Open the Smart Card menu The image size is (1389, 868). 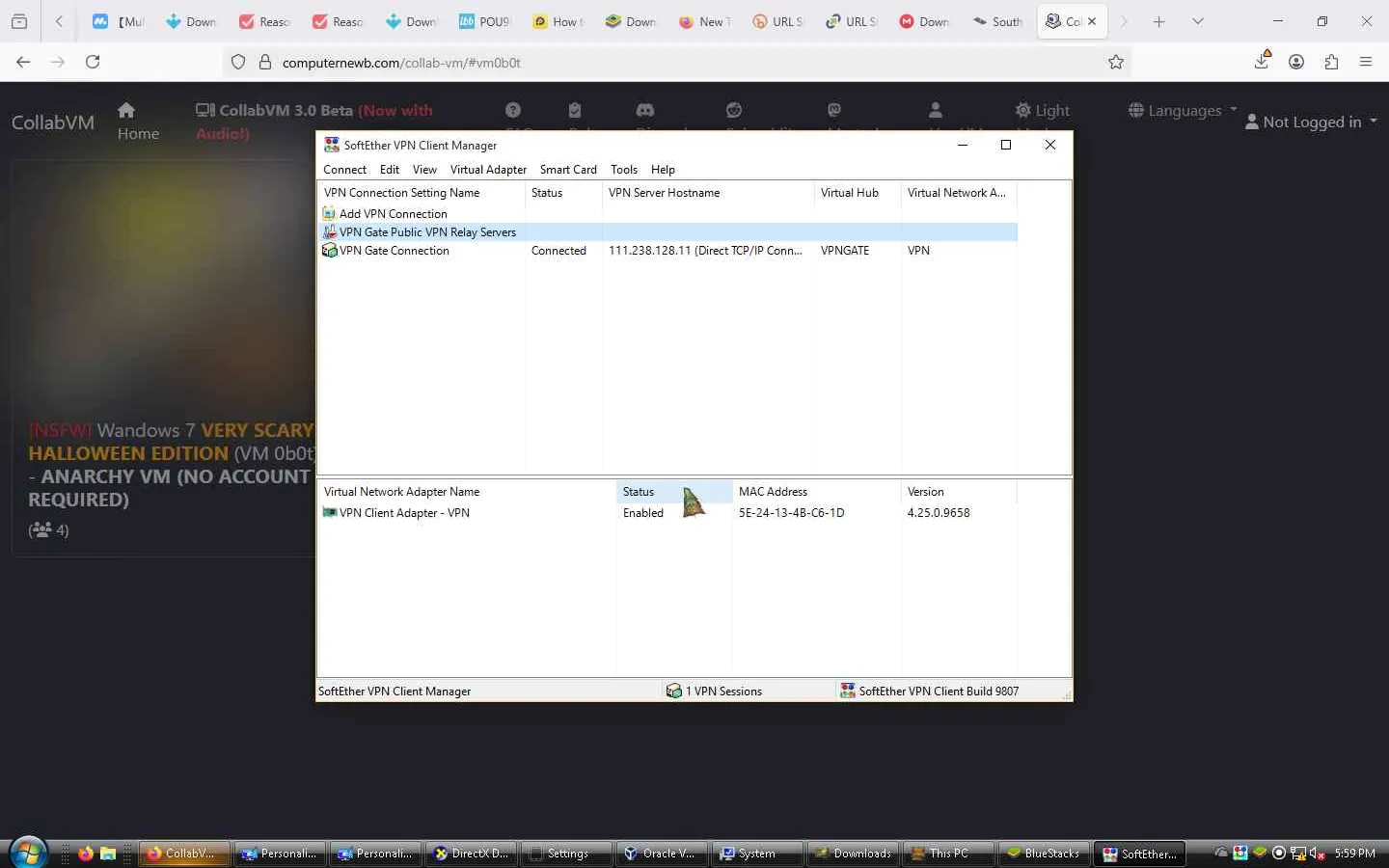tap(568, 169)
